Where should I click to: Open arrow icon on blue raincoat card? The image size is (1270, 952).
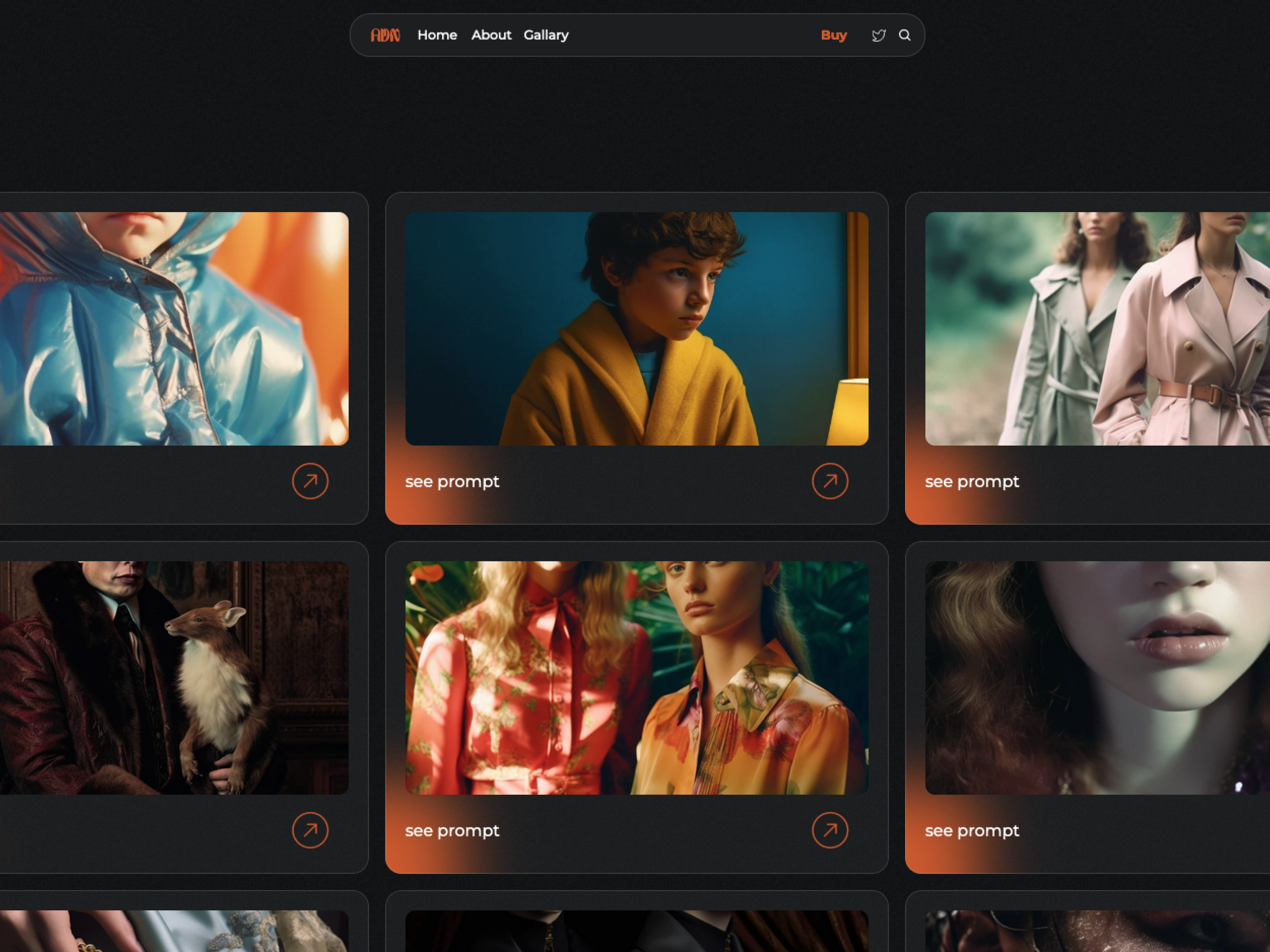pyautogui.click(x=310, y=481)
